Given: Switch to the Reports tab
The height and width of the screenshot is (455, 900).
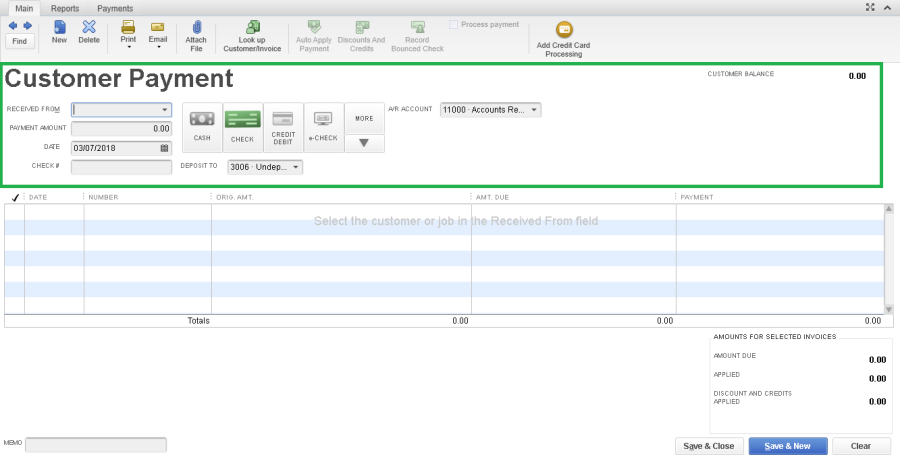Looking at the screenshot, I should pos(65,8).
